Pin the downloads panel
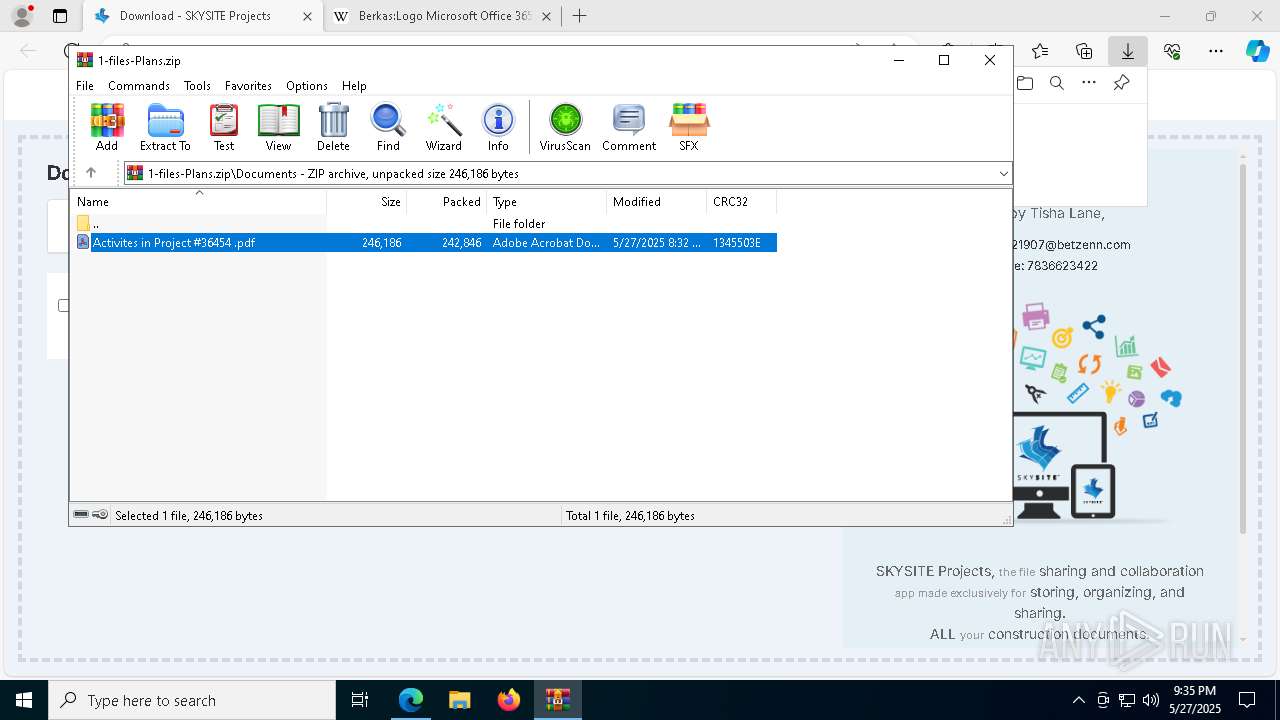Viewport: 1280px width, 720px height. (1122, 83)
